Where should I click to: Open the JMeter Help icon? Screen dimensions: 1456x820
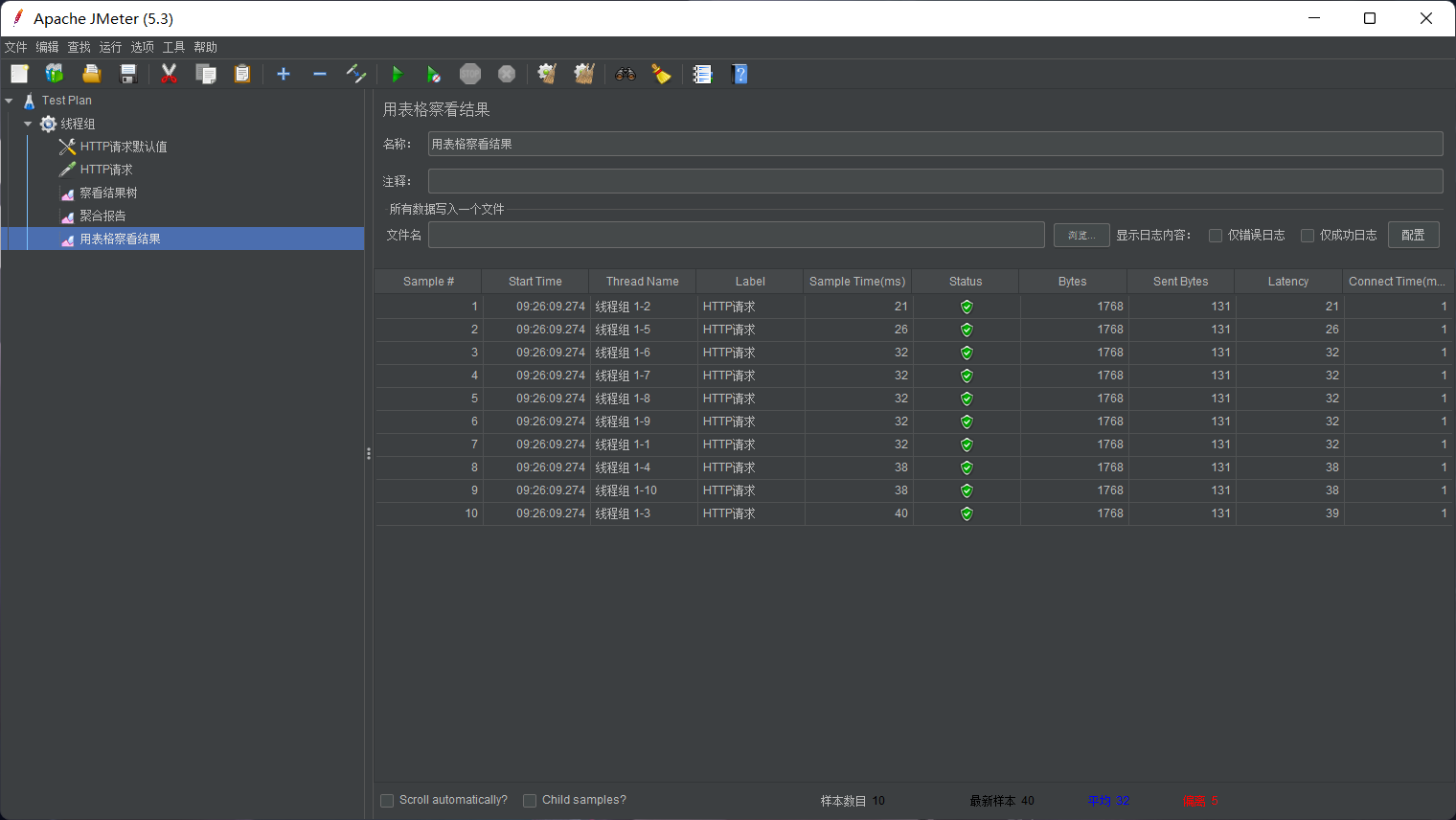[x=739, y=74]
